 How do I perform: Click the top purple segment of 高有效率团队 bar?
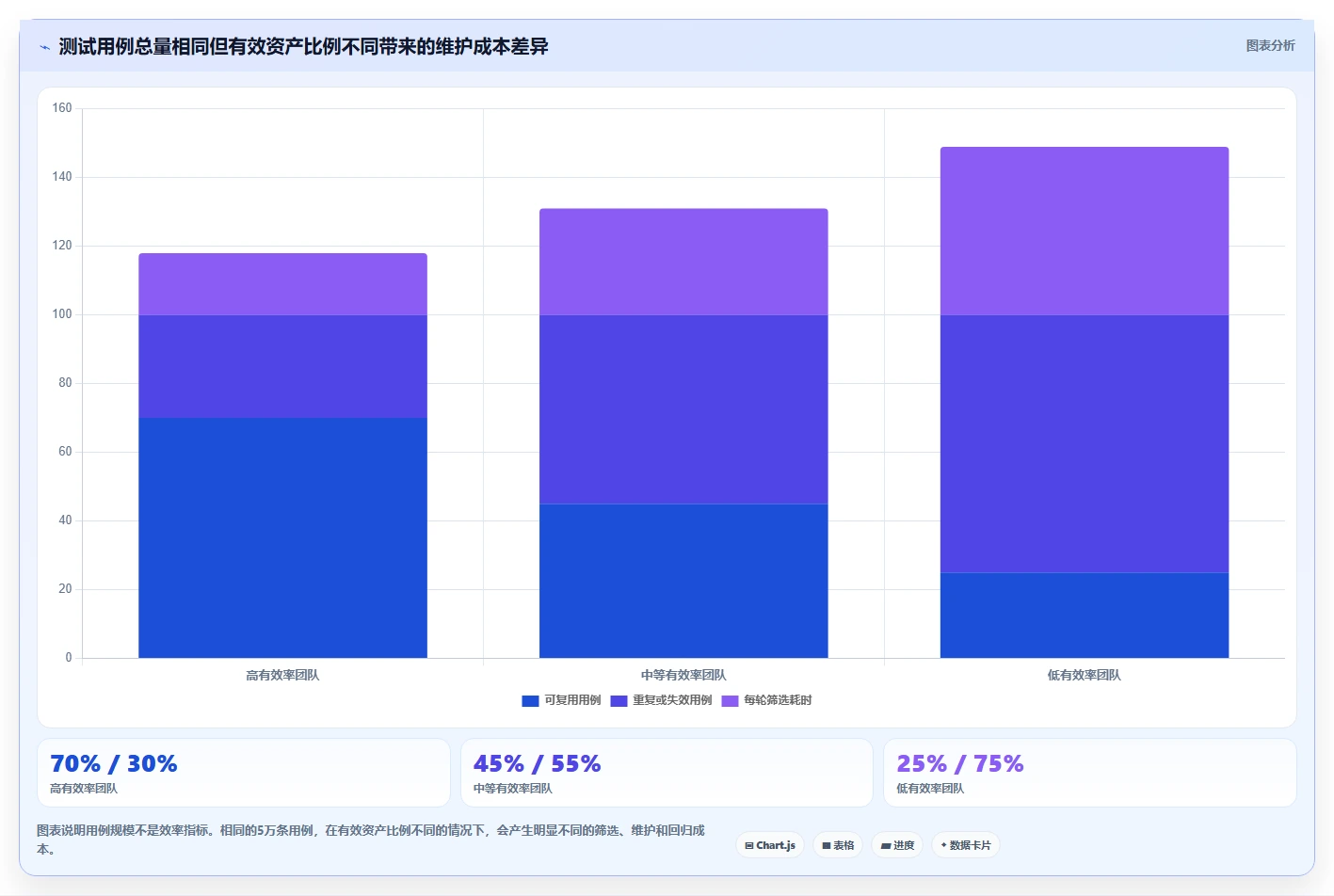pyautogui.click(x=282, y=283)
